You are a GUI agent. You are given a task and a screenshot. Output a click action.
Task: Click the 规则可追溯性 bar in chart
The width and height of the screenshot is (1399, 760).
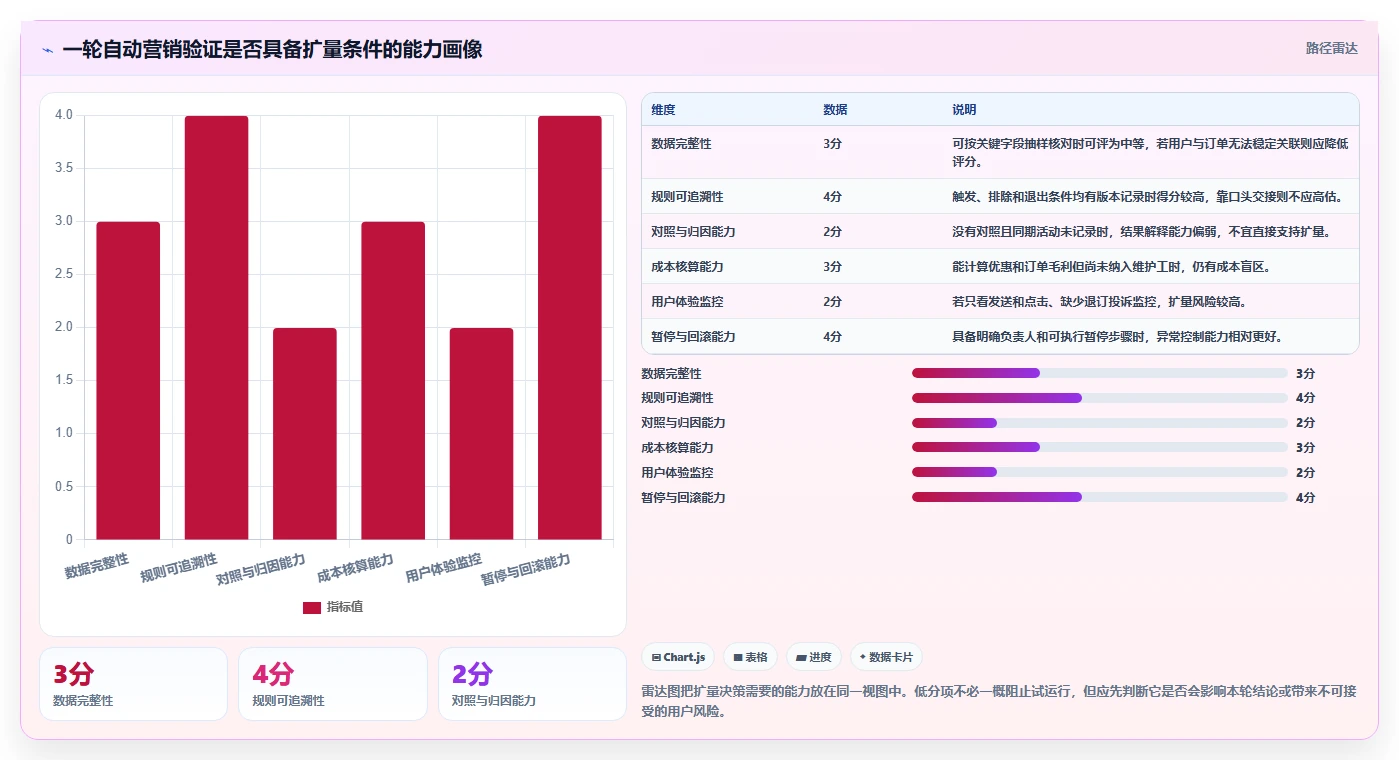(x=216, y=328)
